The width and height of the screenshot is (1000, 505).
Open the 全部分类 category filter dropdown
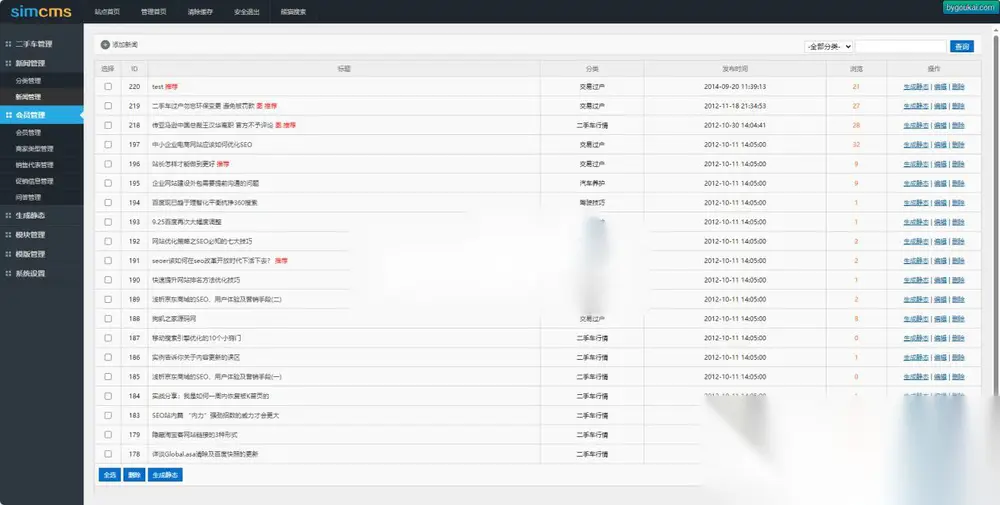(x=828, y=47)
